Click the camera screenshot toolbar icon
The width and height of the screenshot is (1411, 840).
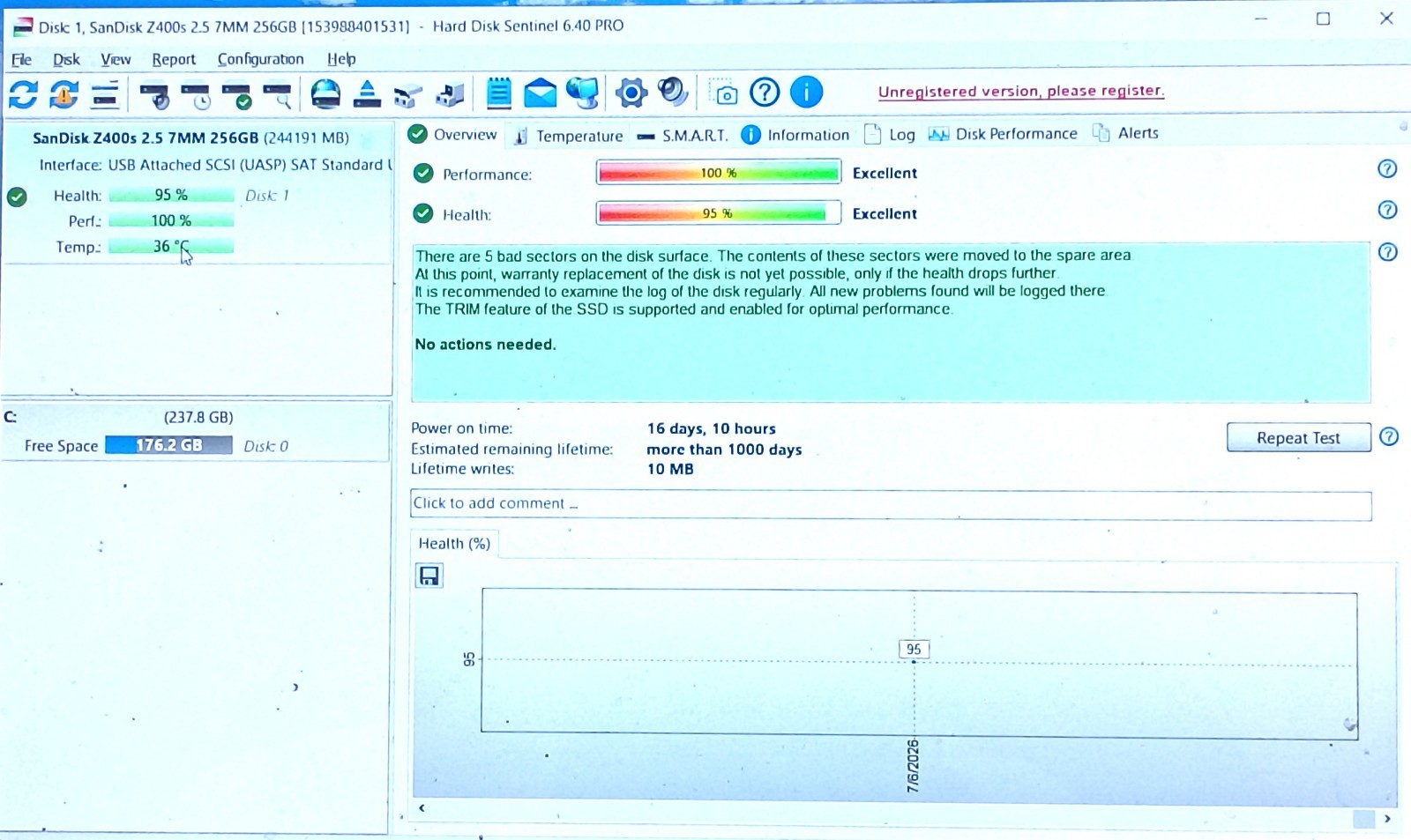(724, 93)
